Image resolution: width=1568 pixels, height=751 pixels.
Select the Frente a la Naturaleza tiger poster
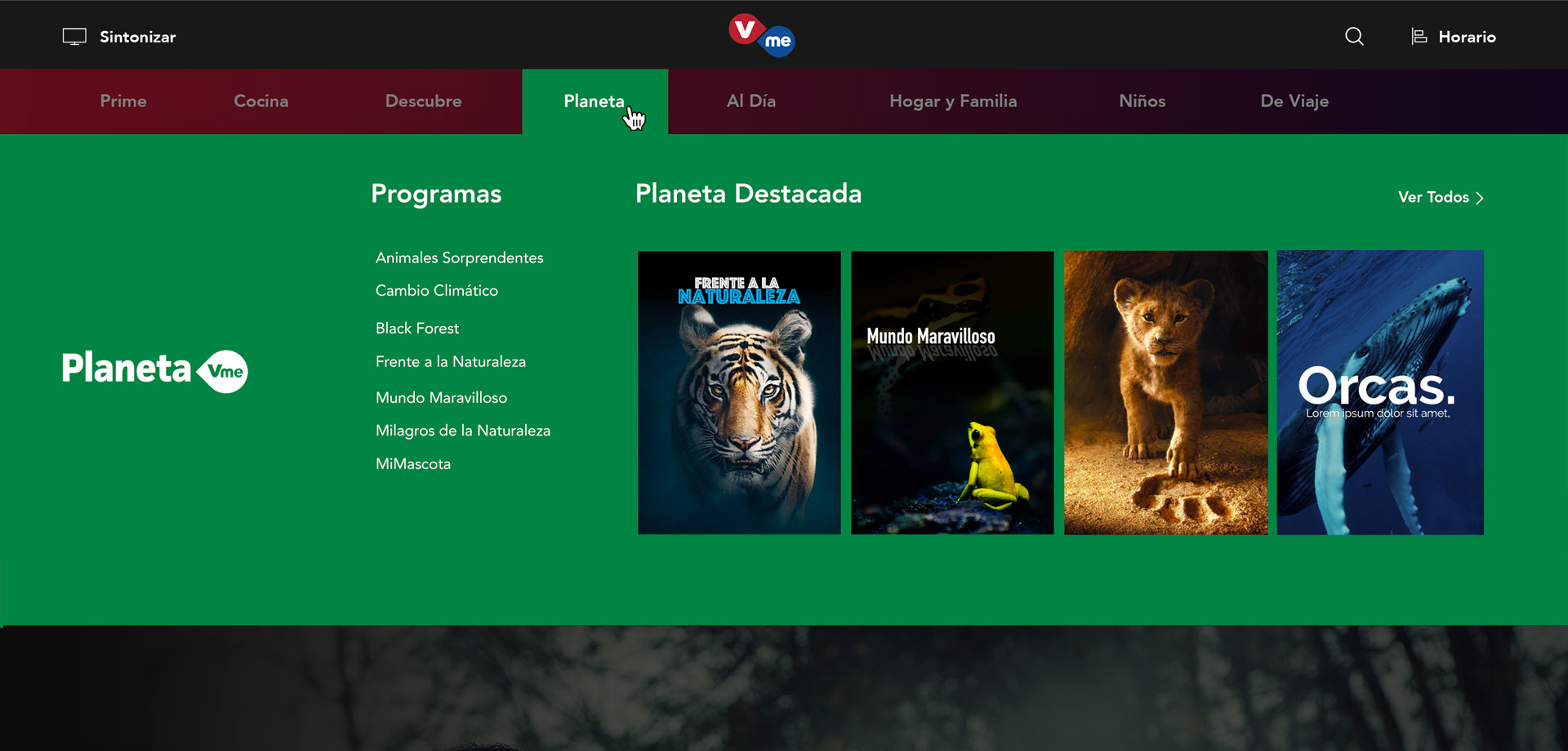point(739,393)
